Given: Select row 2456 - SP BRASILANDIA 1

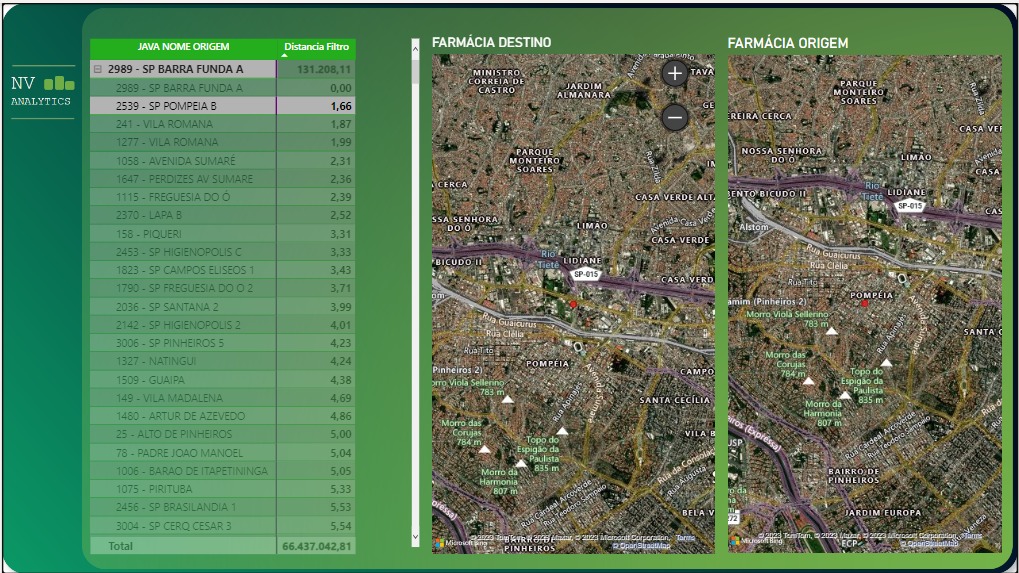Looking at the screenshot, I should [223, 507].
